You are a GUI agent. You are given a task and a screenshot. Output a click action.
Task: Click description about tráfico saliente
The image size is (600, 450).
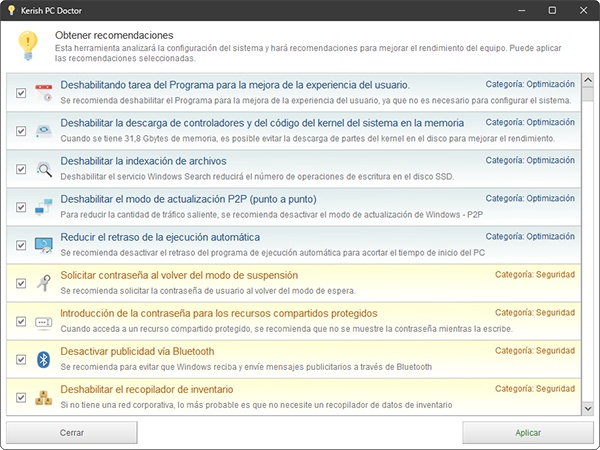click(272, 215)
